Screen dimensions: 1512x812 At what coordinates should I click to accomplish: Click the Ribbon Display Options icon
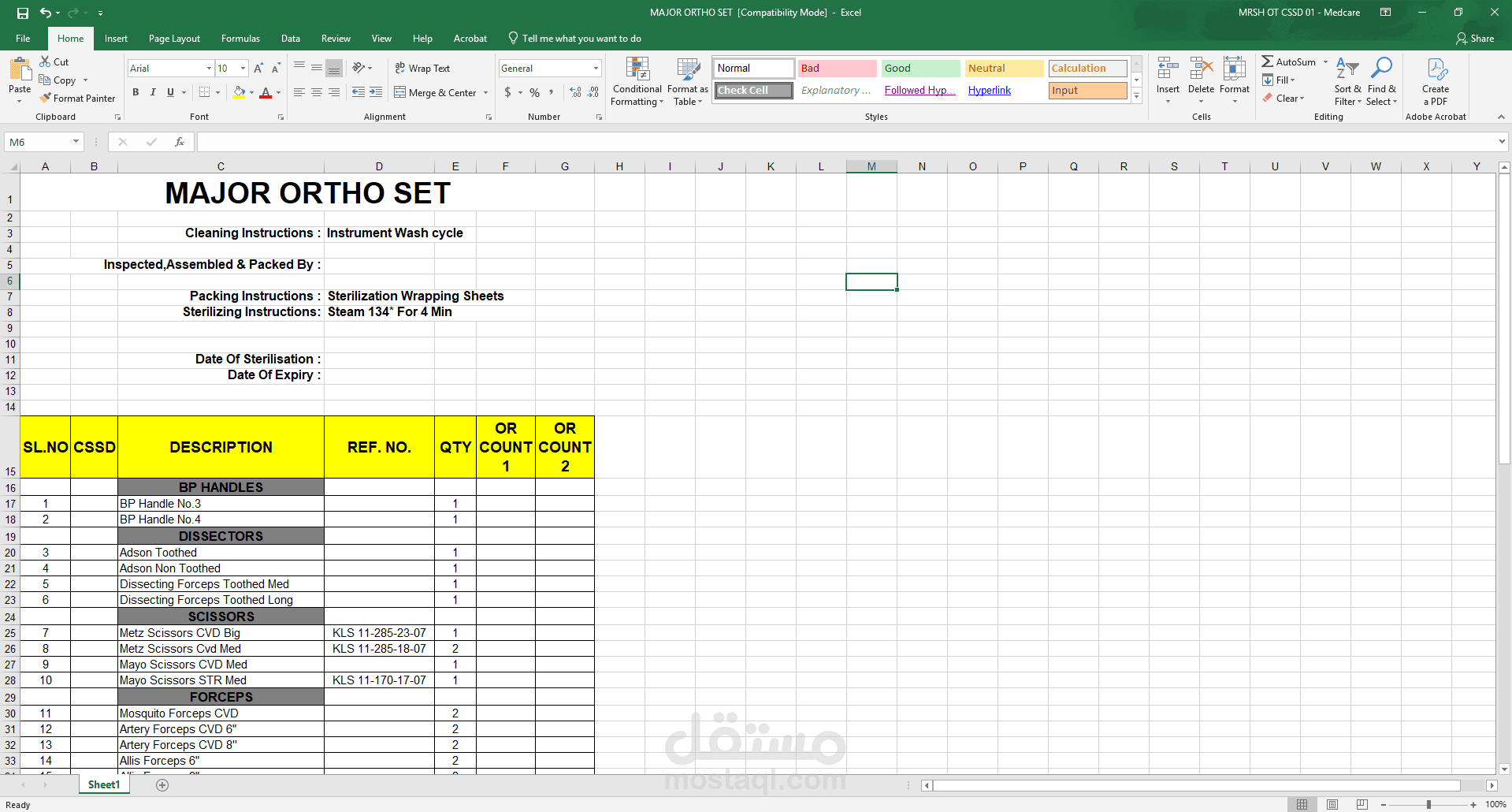[1385, 13]
